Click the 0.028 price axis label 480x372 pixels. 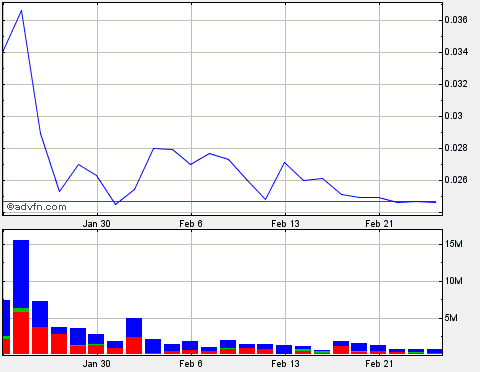coord(456,148)
